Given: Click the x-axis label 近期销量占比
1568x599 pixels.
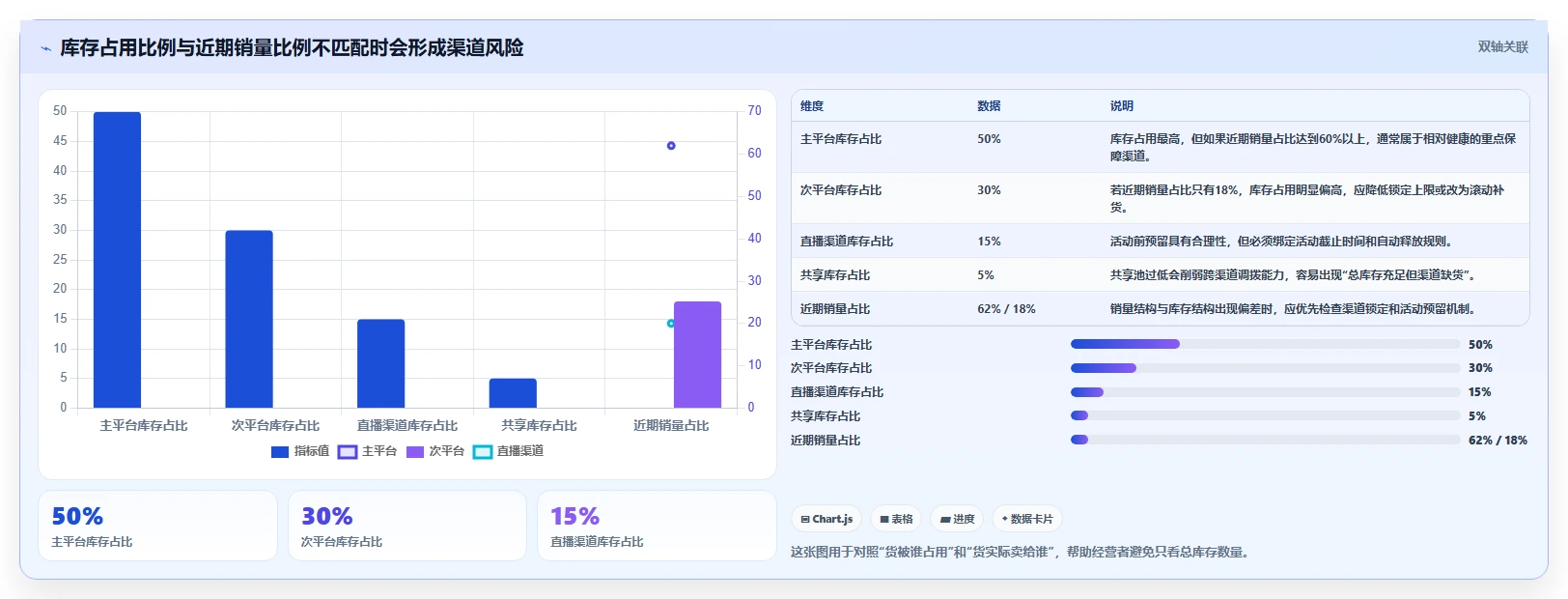Looking at the screenshot, I should 671,425.
